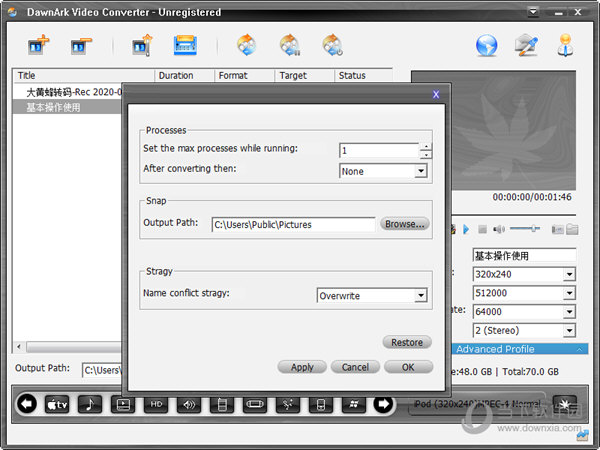Select the music note audio profile icon
600x450 pixels.
tap(90, 404)
